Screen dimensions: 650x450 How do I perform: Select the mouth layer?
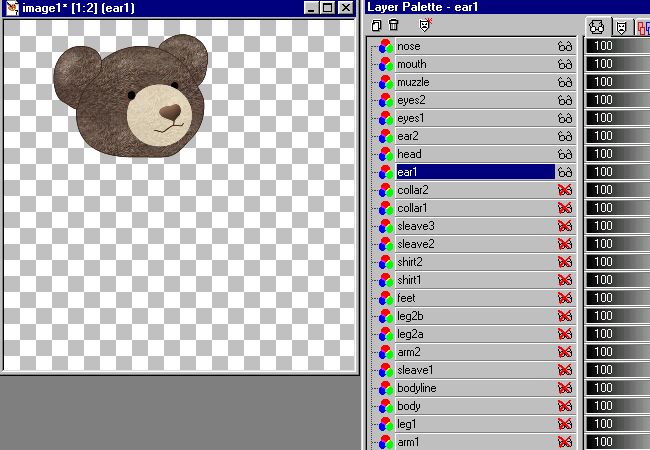click(470, 64)
